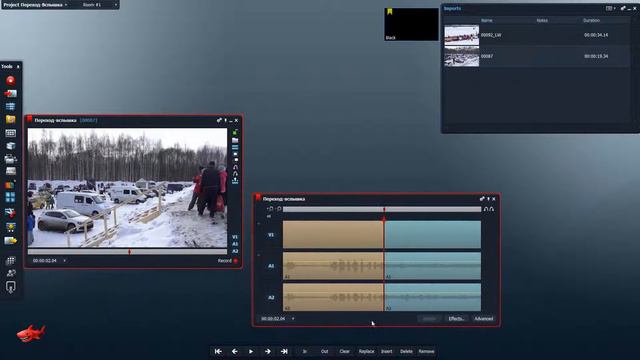Click the viewer scrub bar below the video
The width and height of the screenshot is (640, 360).
[x=127, y=252]
